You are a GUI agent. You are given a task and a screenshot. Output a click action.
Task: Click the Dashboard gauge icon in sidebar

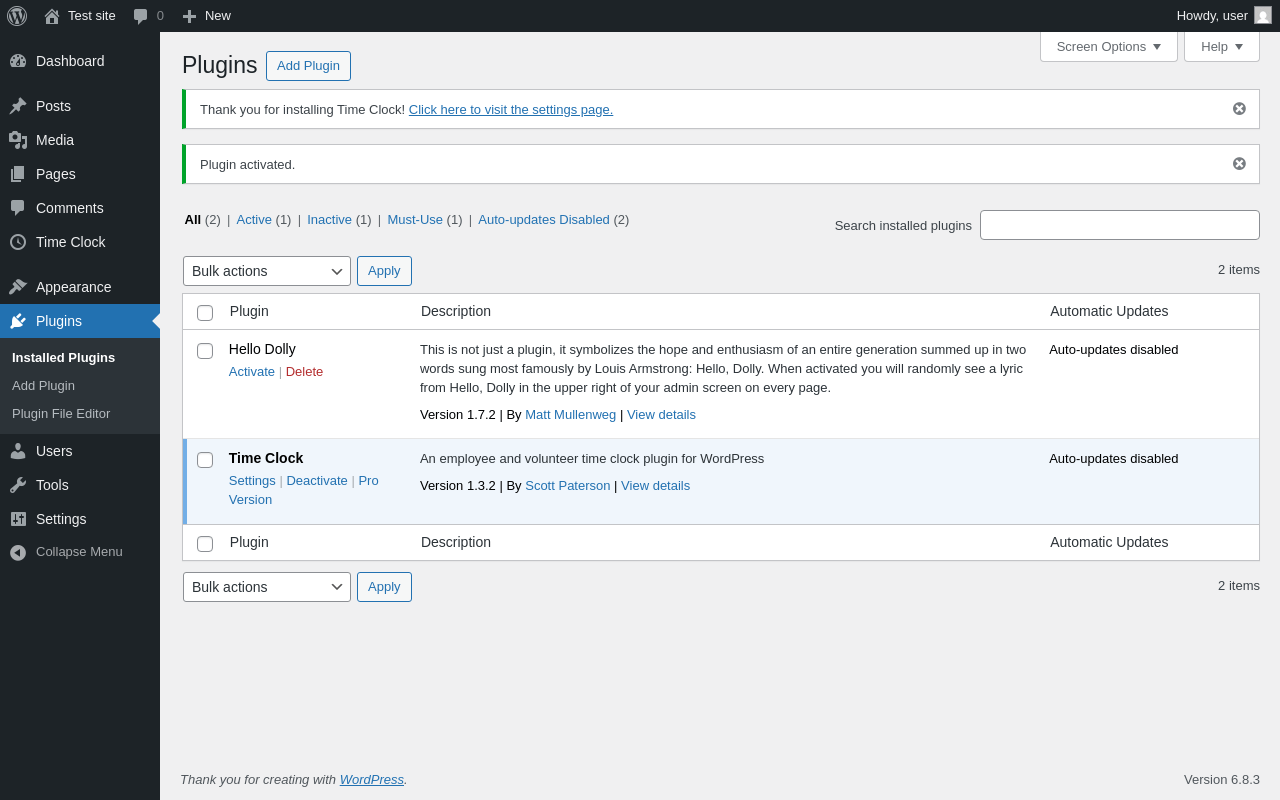tap(18, 61)
